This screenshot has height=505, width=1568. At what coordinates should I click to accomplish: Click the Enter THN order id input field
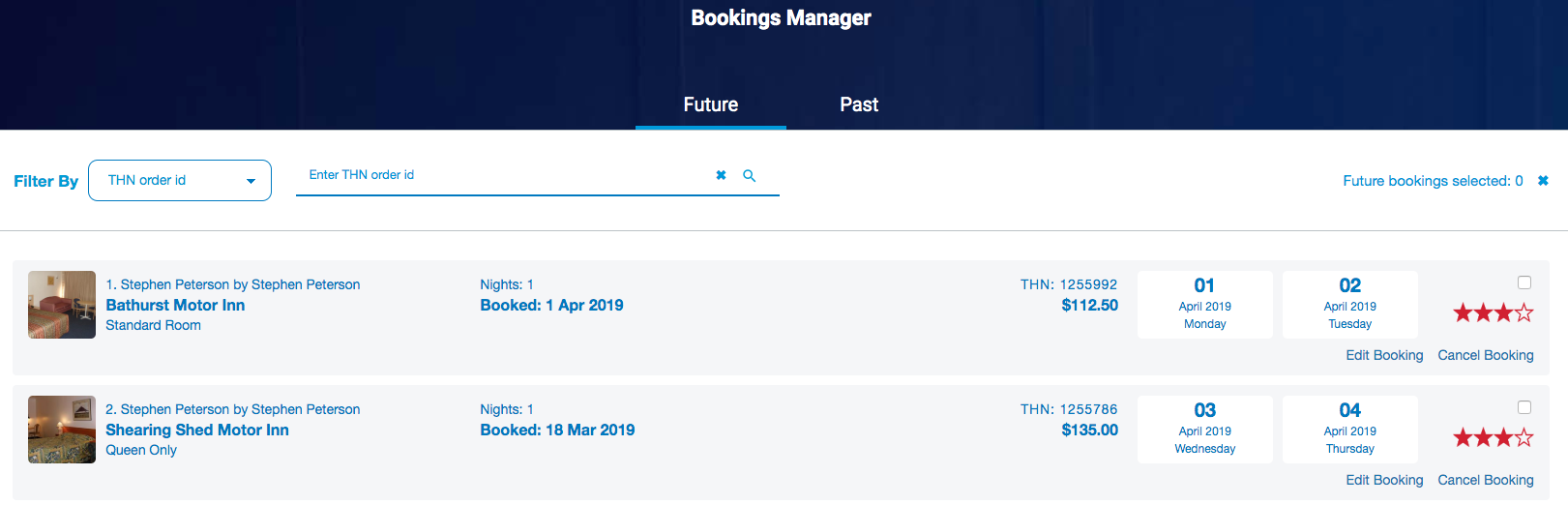click(503, 175)
